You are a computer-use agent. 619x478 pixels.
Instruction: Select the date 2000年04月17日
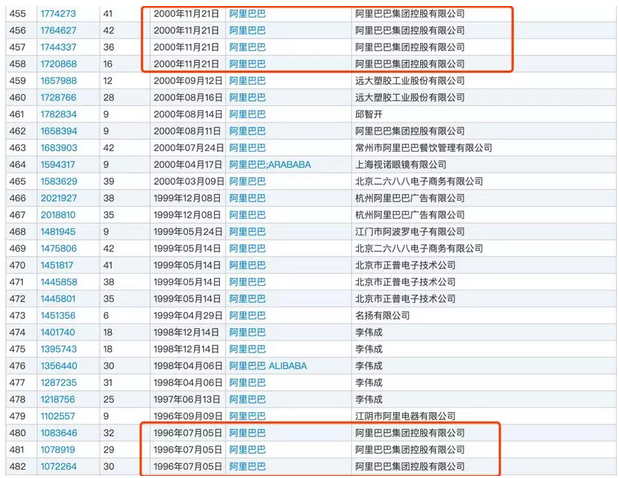(x=188, y=165)
